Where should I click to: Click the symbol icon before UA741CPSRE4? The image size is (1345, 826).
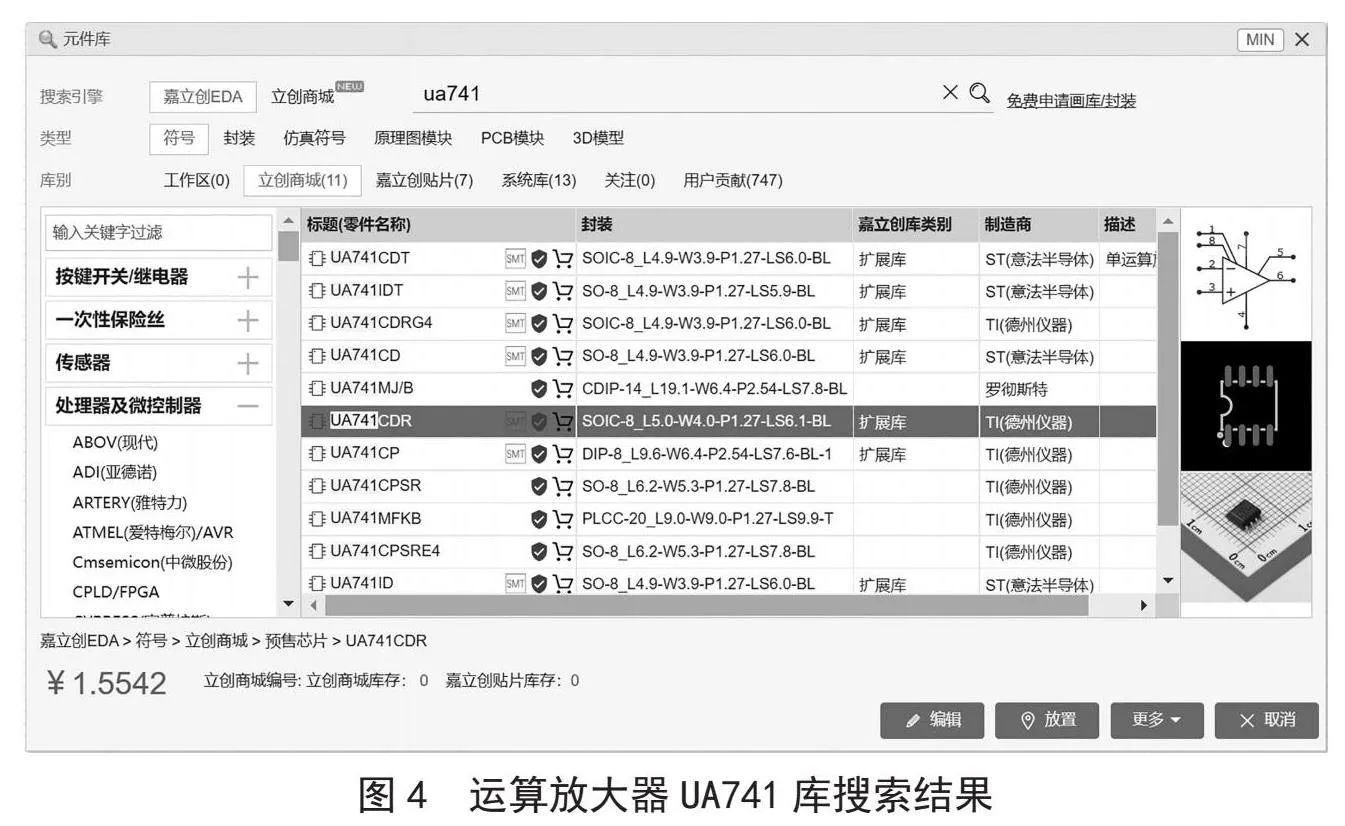pos(318,552)
